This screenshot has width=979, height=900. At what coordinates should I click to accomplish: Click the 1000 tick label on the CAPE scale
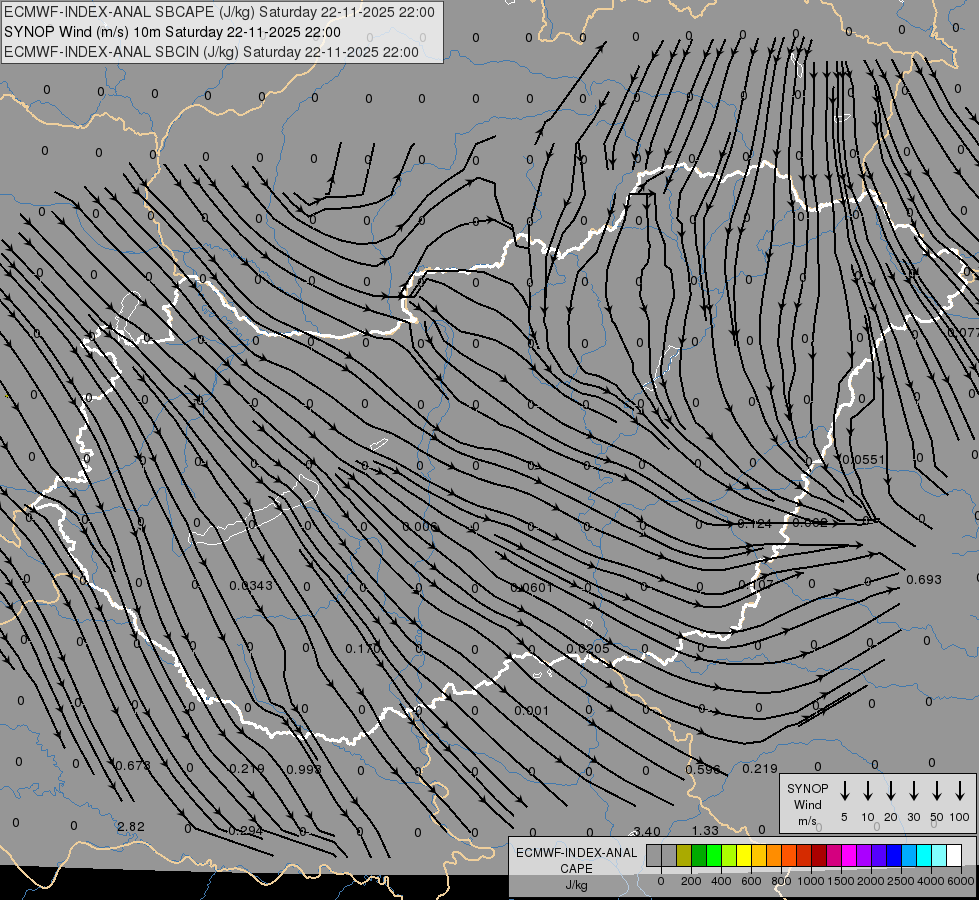tap(810, 881)
